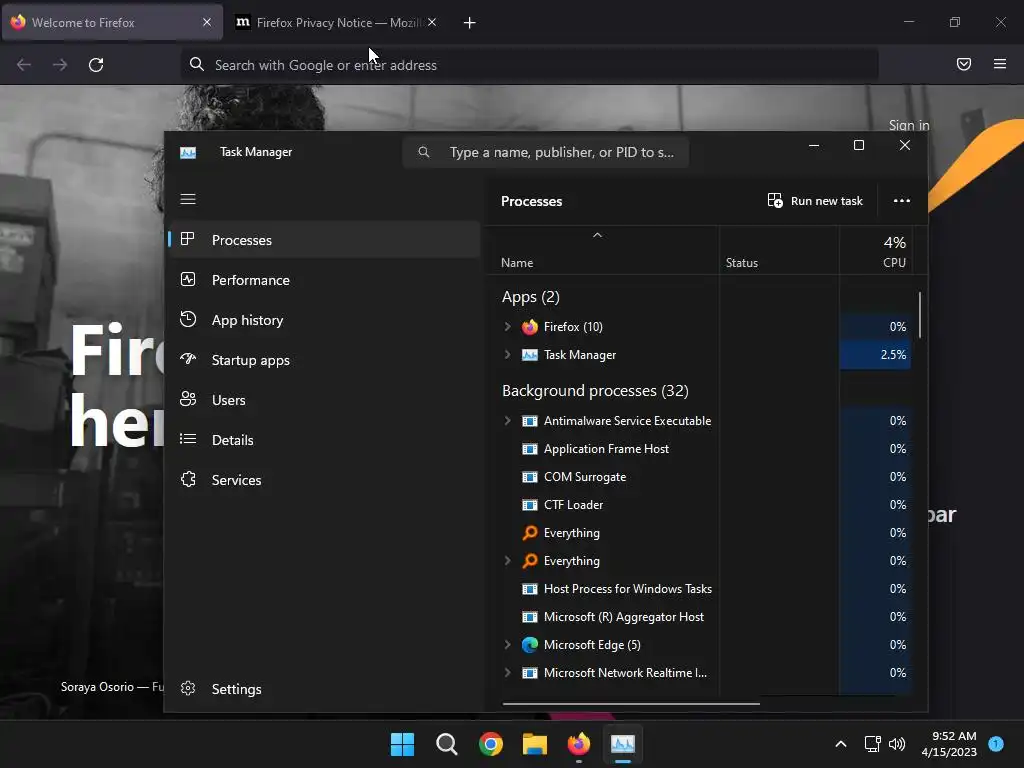This screenshot has height=768, width=1024.
Task: Click the vertical scrollbar in process list
Action: point(920,315)
